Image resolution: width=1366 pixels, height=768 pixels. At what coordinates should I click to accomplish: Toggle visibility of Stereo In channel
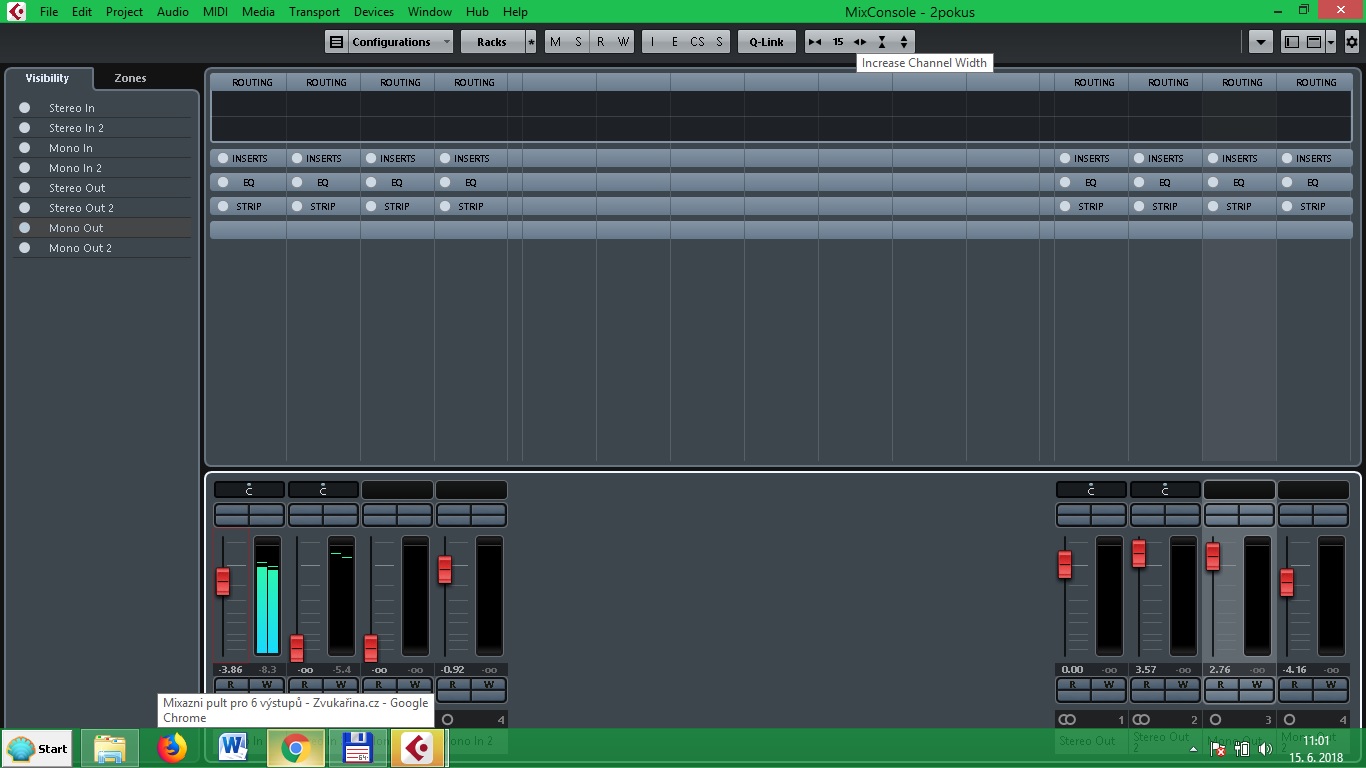point(25,108)
